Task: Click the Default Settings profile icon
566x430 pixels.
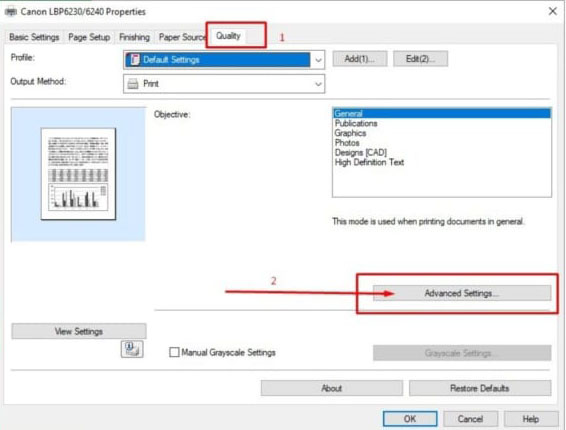Action: (135, 60)
